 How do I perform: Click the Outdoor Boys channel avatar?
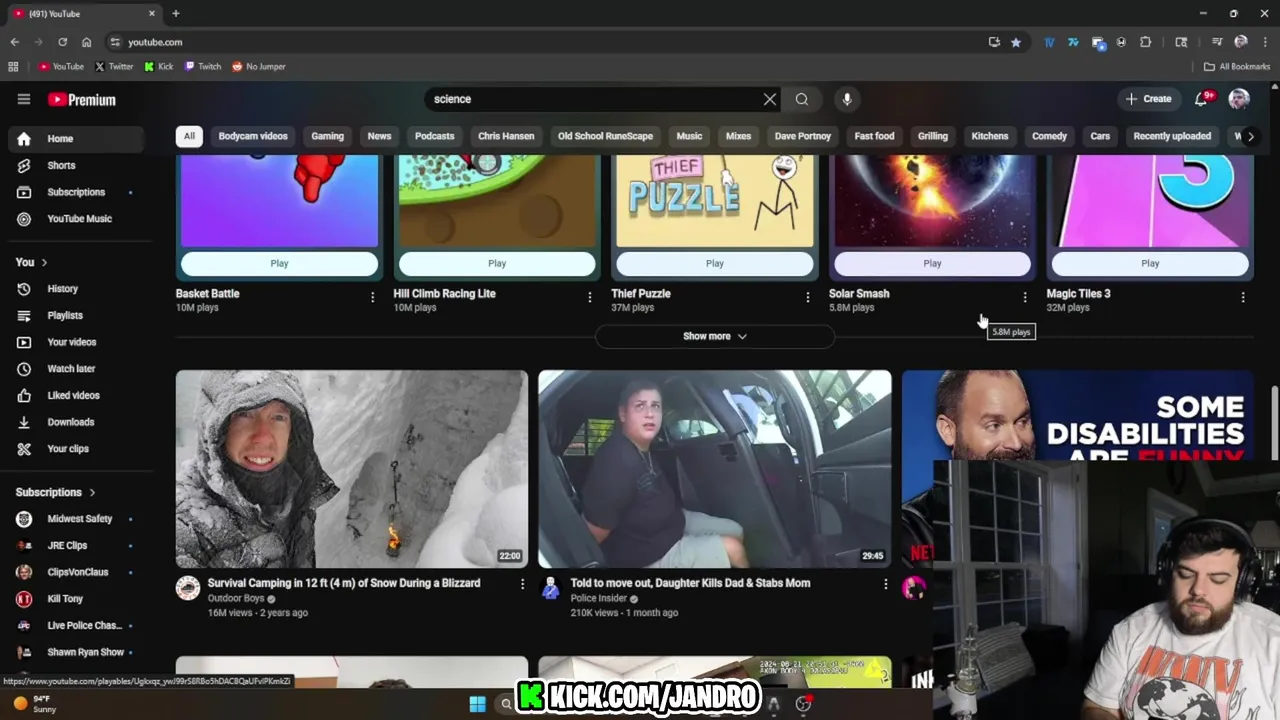(188, 588)
